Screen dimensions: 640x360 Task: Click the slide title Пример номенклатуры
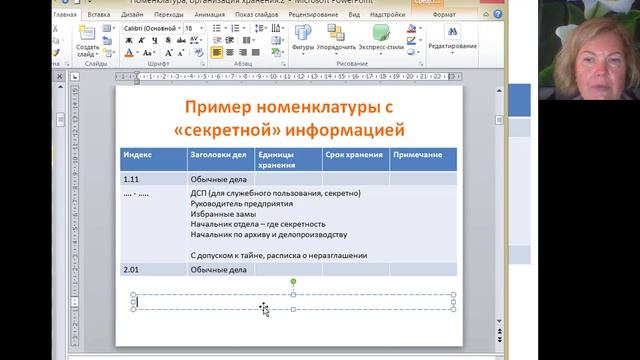tap(289, 118)
